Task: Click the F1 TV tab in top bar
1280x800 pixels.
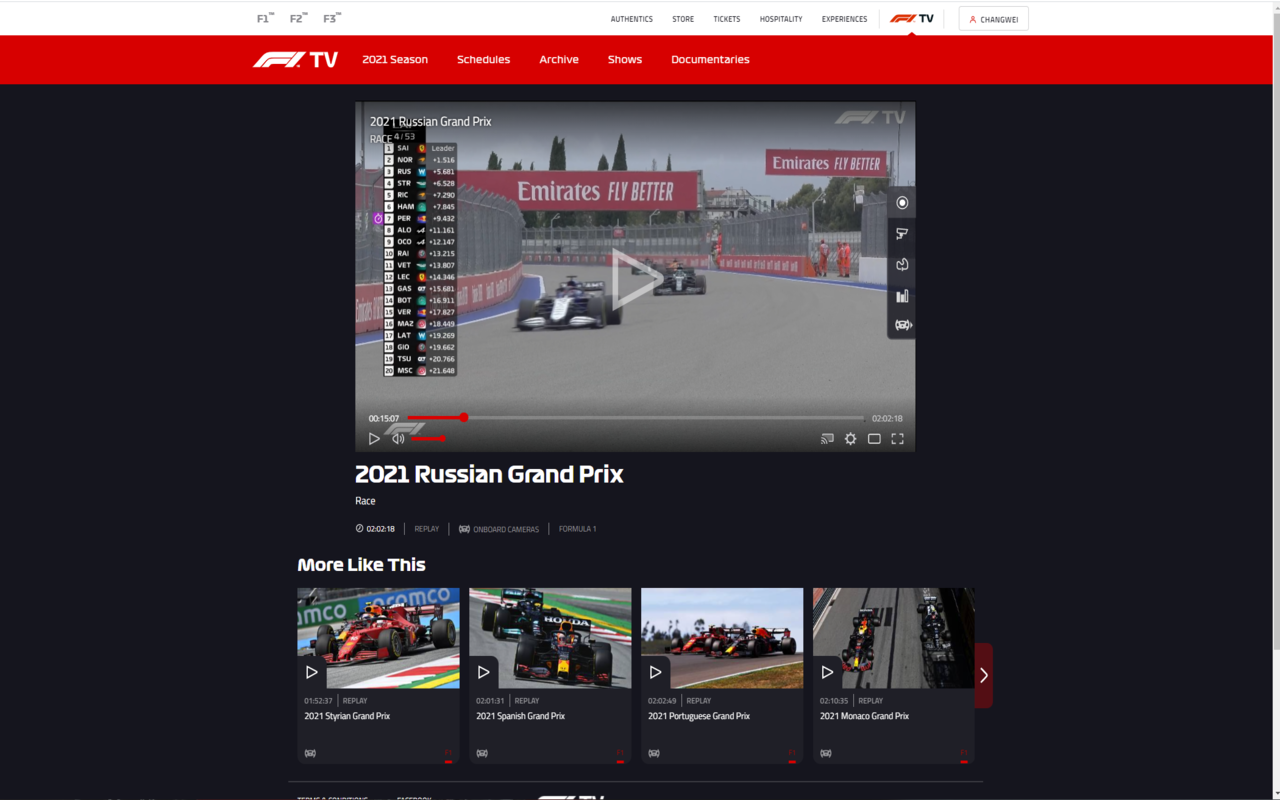Action: pos(911,19)
